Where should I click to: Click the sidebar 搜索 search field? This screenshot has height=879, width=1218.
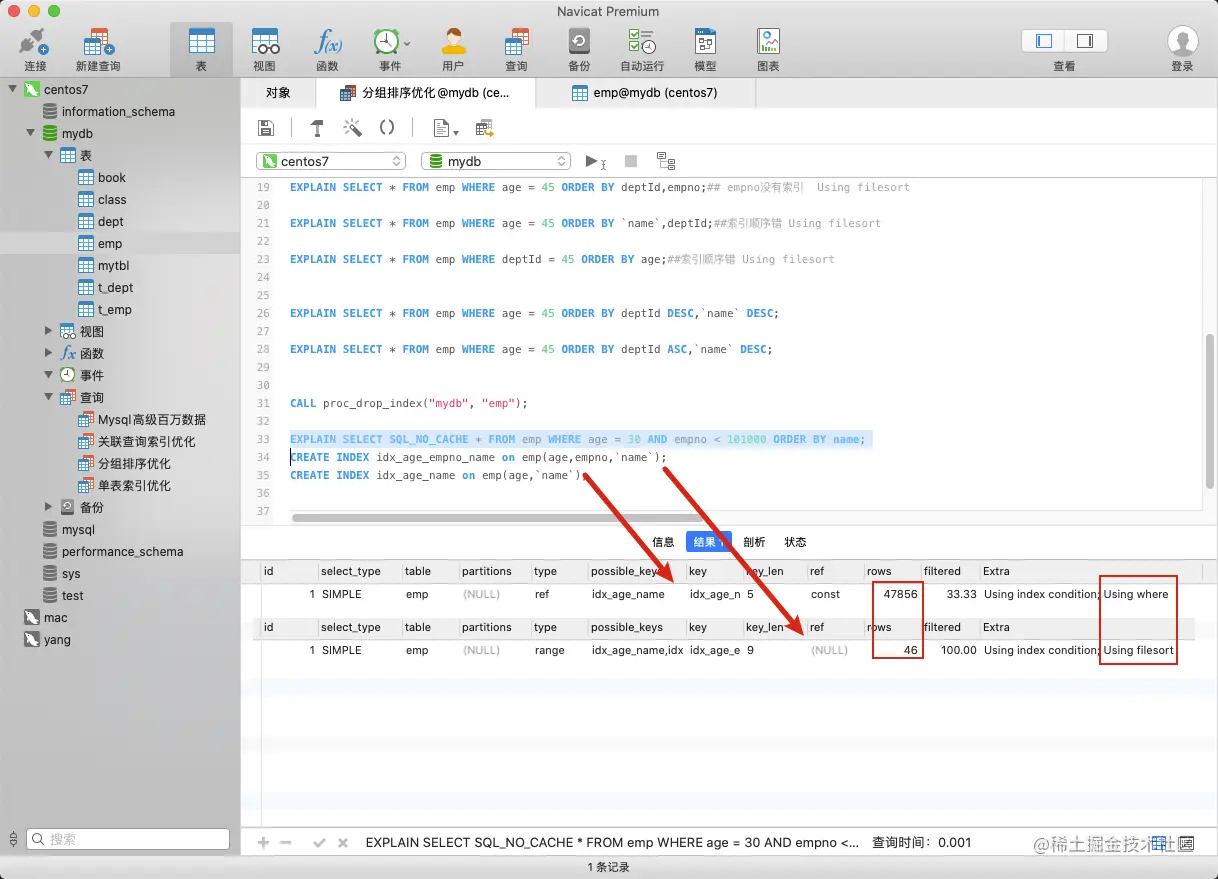128,839
